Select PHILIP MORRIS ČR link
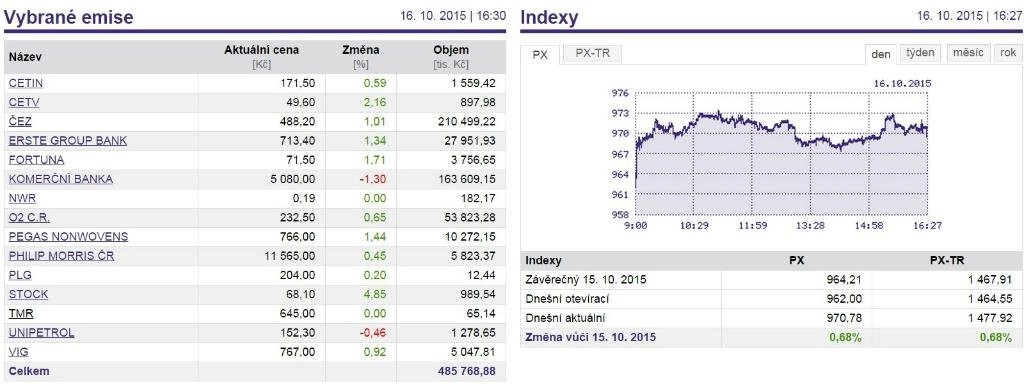This screenshot has width=1024, height=384. (x=61, y=256)
